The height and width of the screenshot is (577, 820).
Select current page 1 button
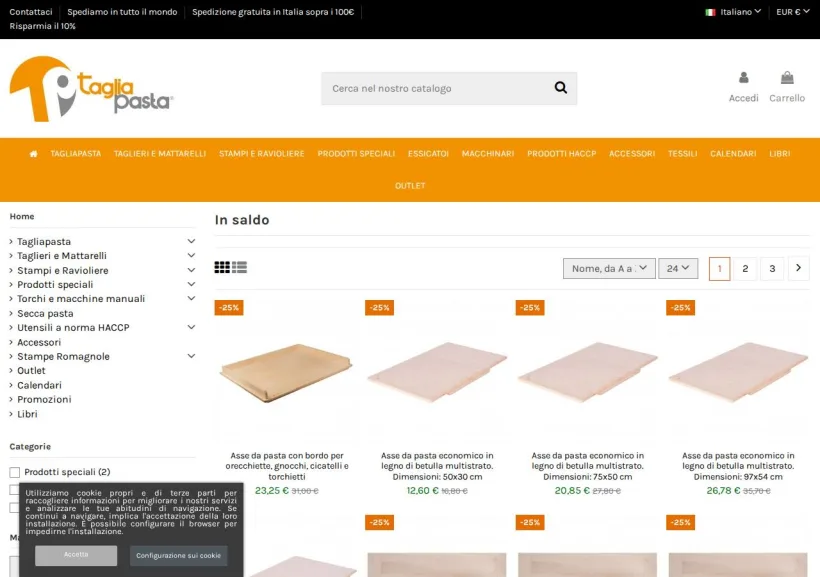pyautogui.click(x=720, y=268)
